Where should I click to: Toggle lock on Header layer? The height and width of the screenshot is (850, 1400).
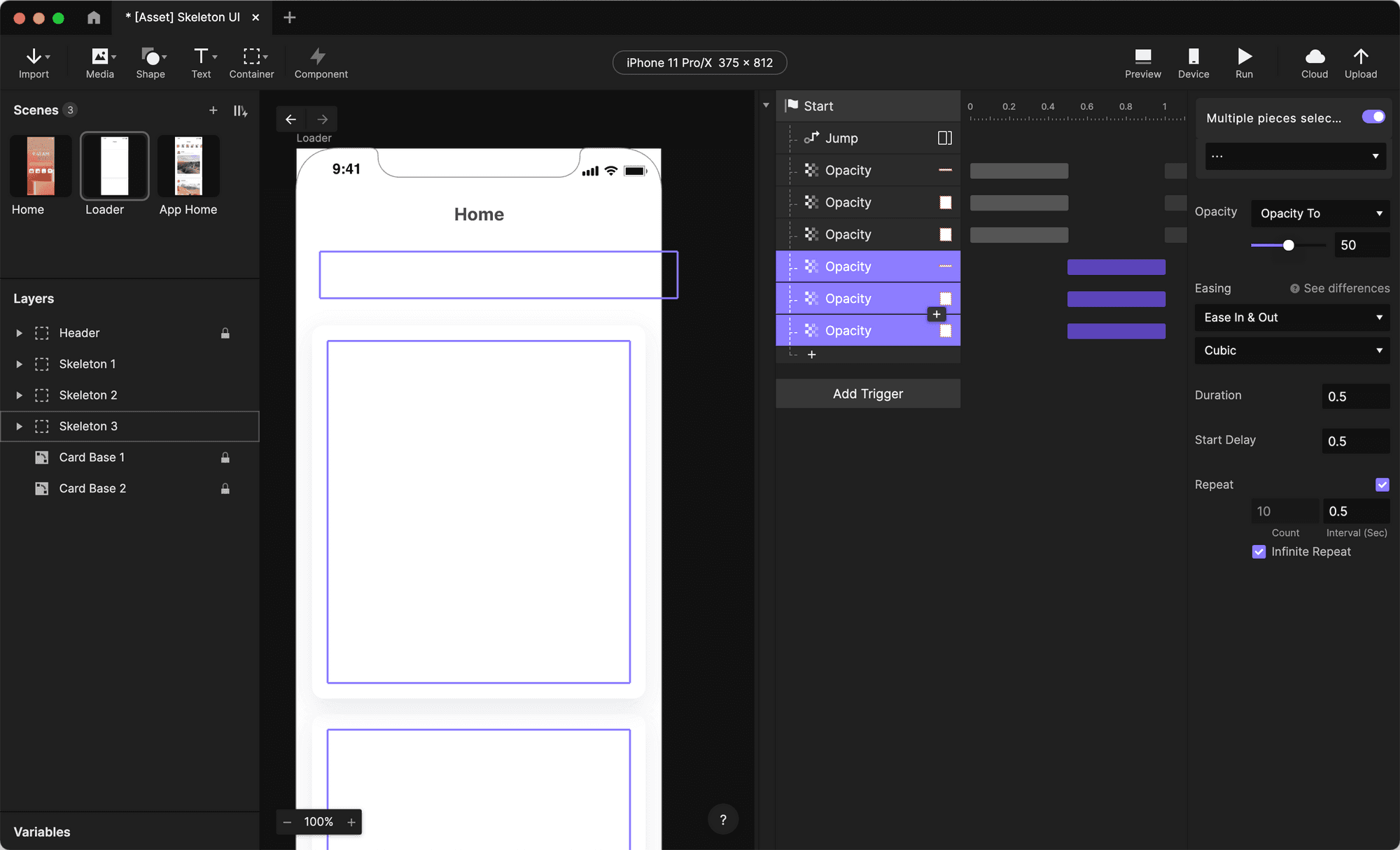point(225,333)
